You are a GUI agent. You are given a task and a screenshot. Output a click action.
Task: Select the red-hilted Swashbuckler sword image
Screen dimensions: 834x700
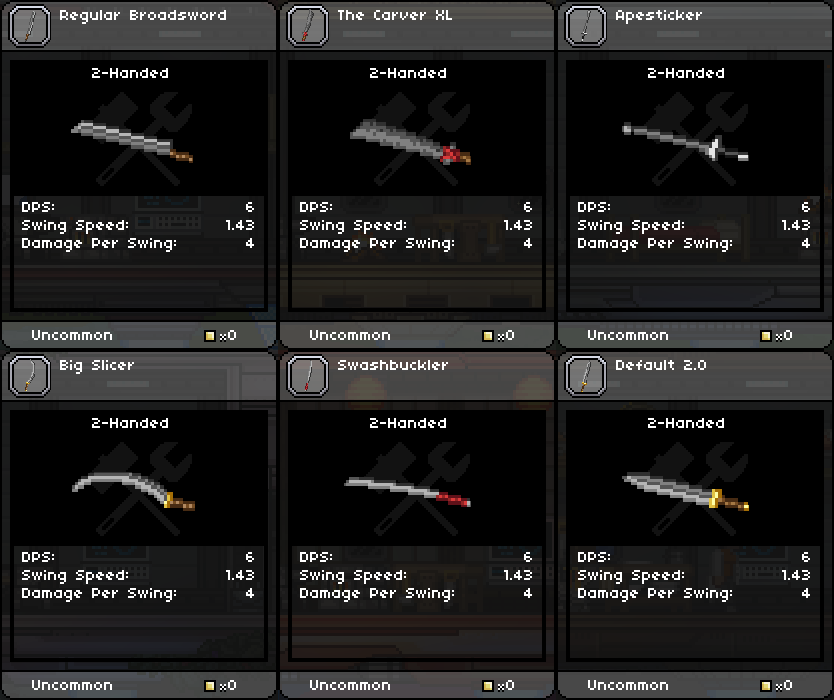click(x=408, y=492)
